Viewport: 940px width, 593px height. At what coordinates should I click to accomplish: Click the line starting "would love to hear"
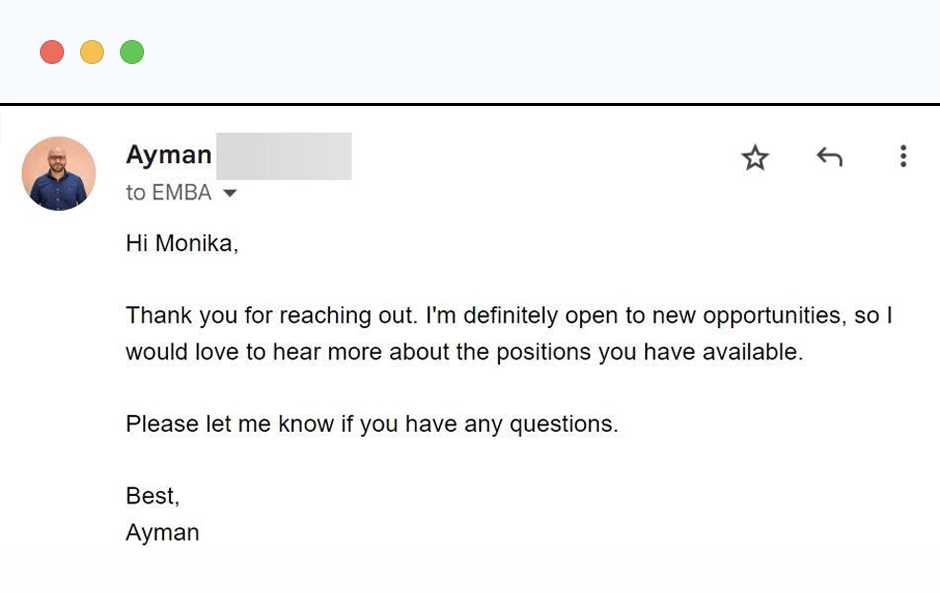click(x=464, y=352)
